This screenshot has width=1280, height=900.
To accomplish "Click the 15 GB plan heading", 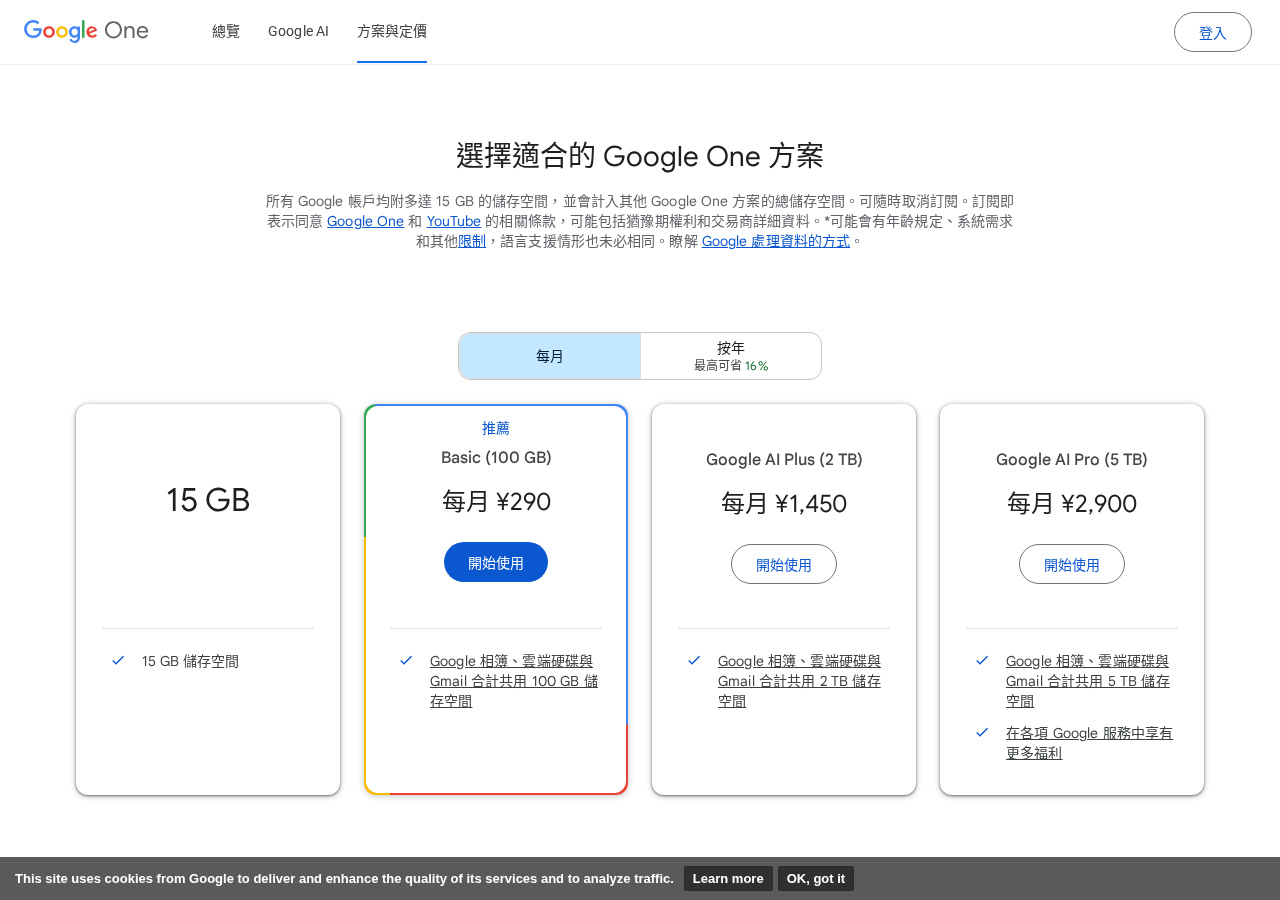I will coord(208,500).
